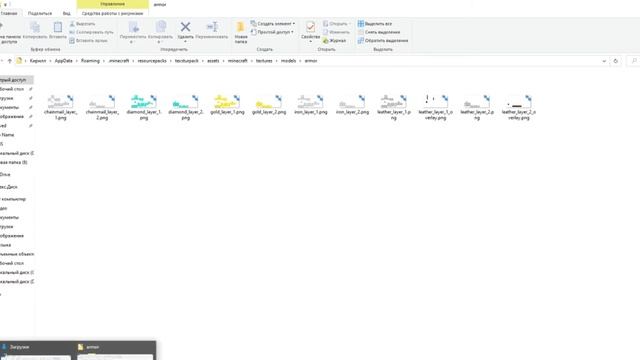Expand the arrow under Удалить
640x360 pixels.
click(x=185, y=42)
